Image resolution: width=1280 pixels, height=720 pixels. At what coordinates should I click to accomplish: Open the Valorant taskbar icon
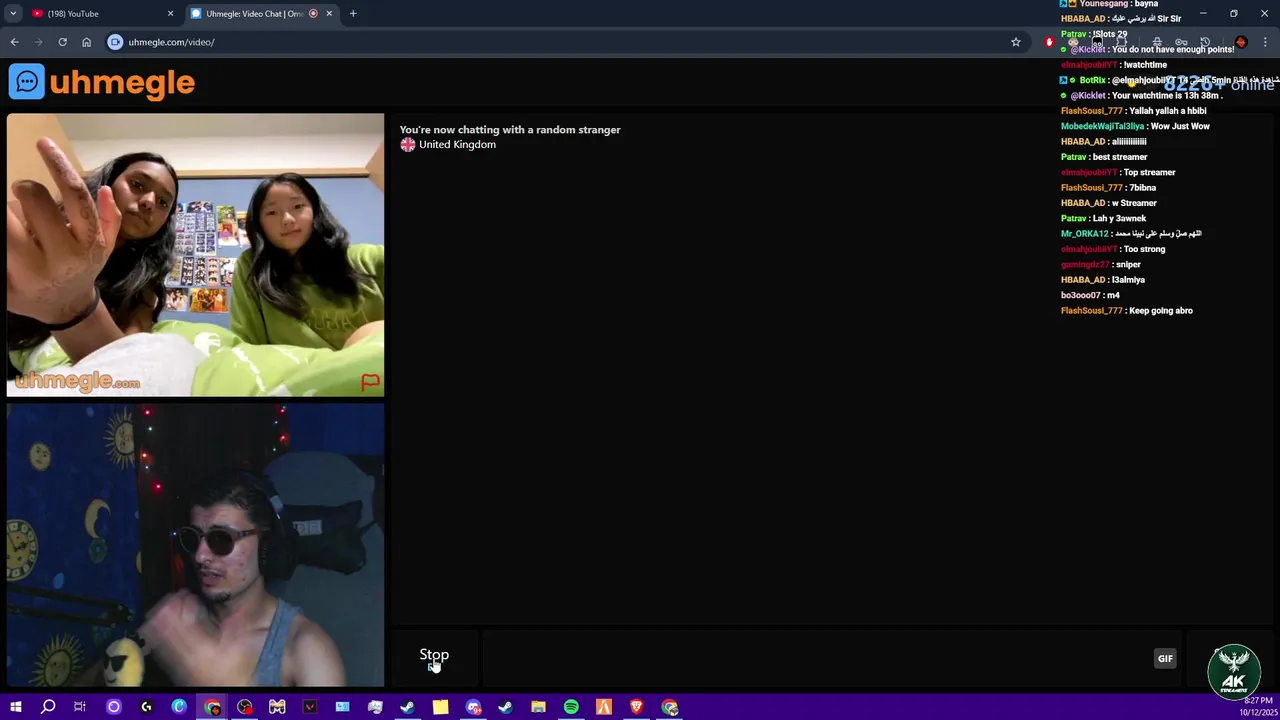[x=310, y=707]
